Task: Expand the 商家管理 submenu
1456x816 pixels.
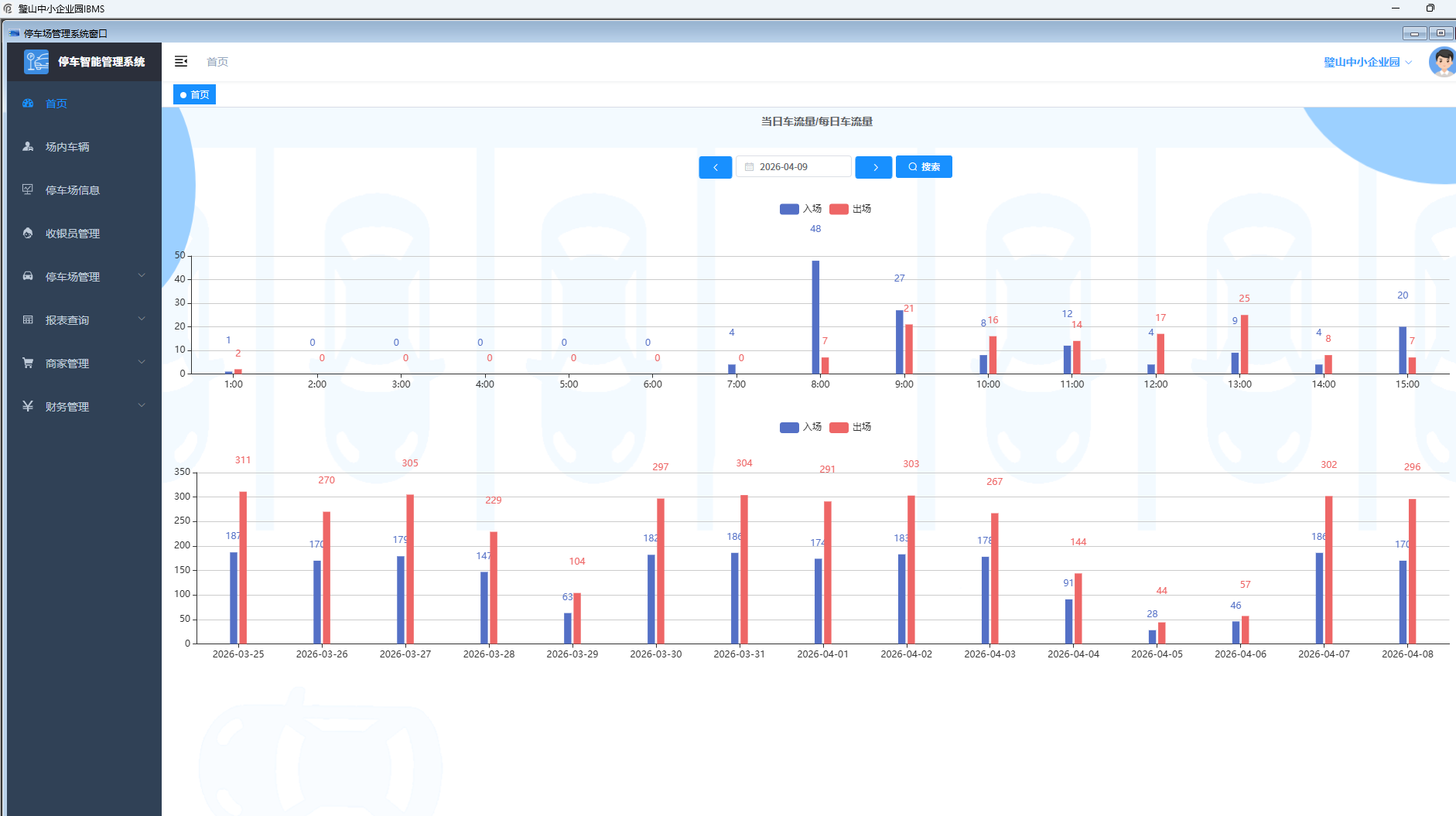Action: click(142, 362)
